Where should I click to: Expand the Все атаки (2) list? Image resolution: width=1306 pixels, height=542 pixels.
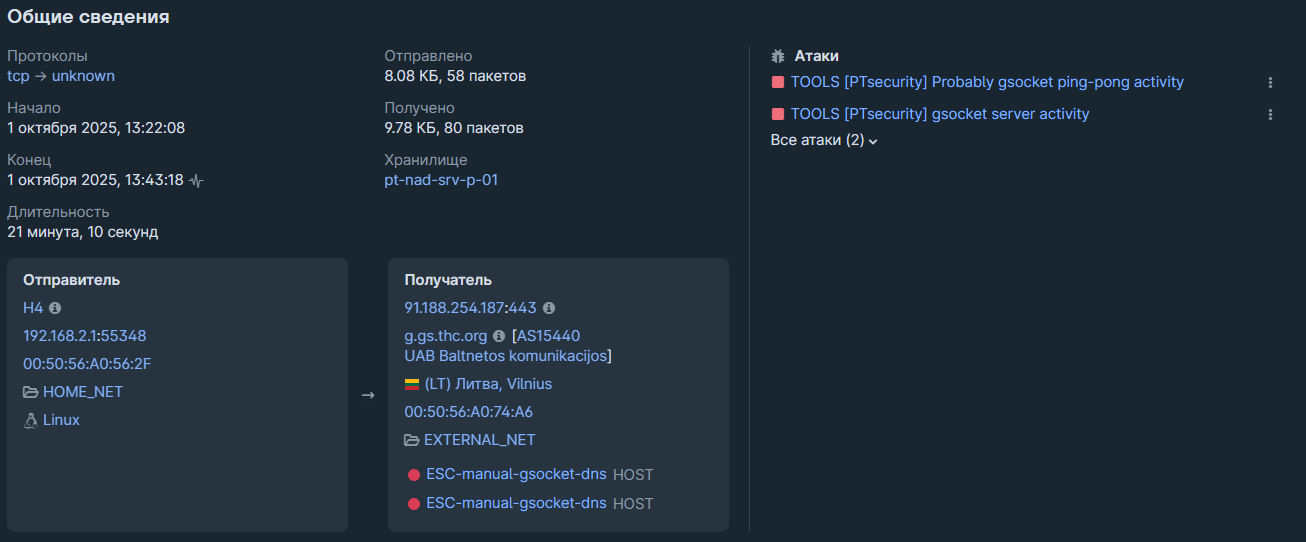pos(824,141)
